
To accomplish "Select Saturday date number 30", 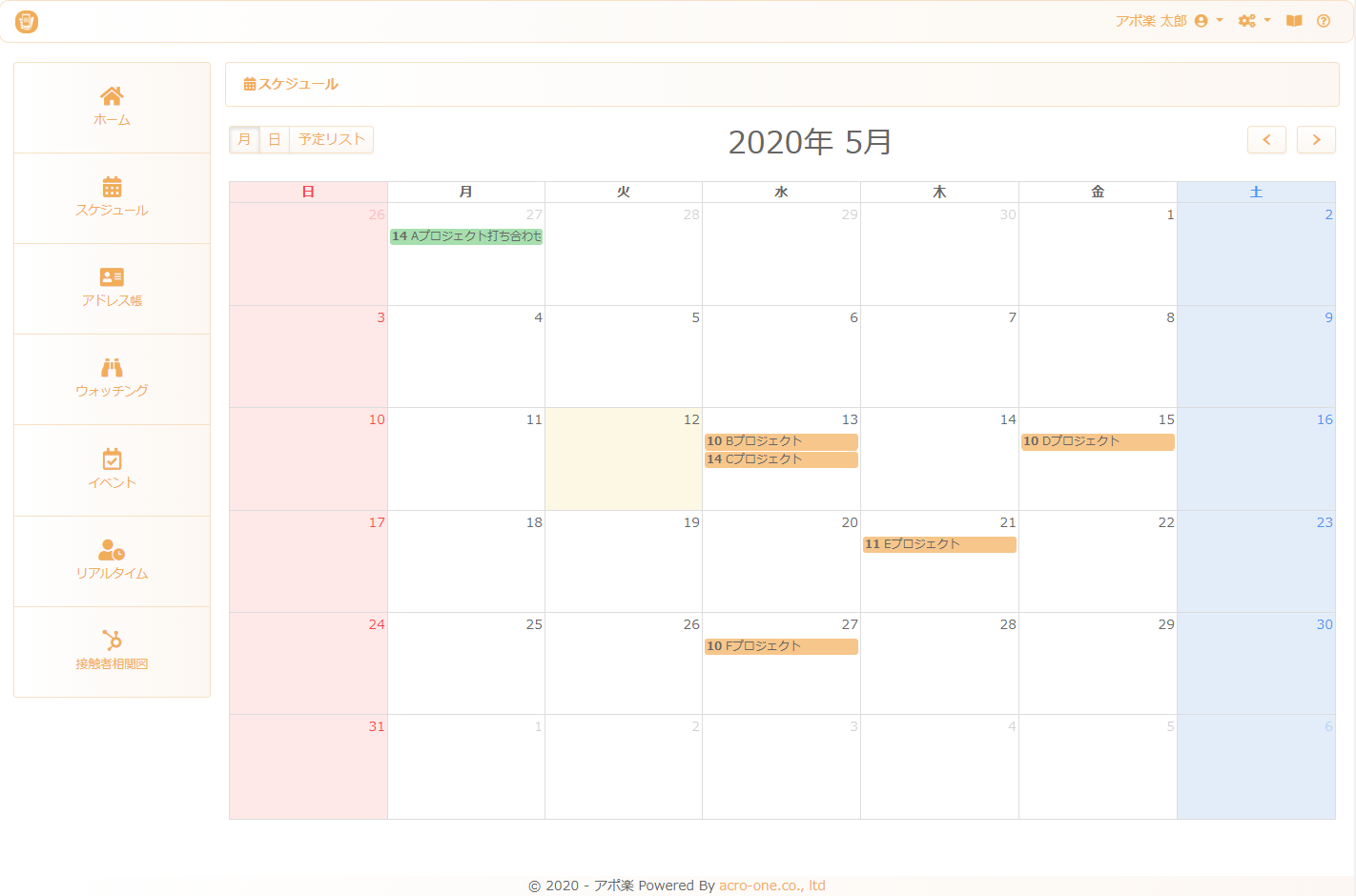I will (1325, 624).
